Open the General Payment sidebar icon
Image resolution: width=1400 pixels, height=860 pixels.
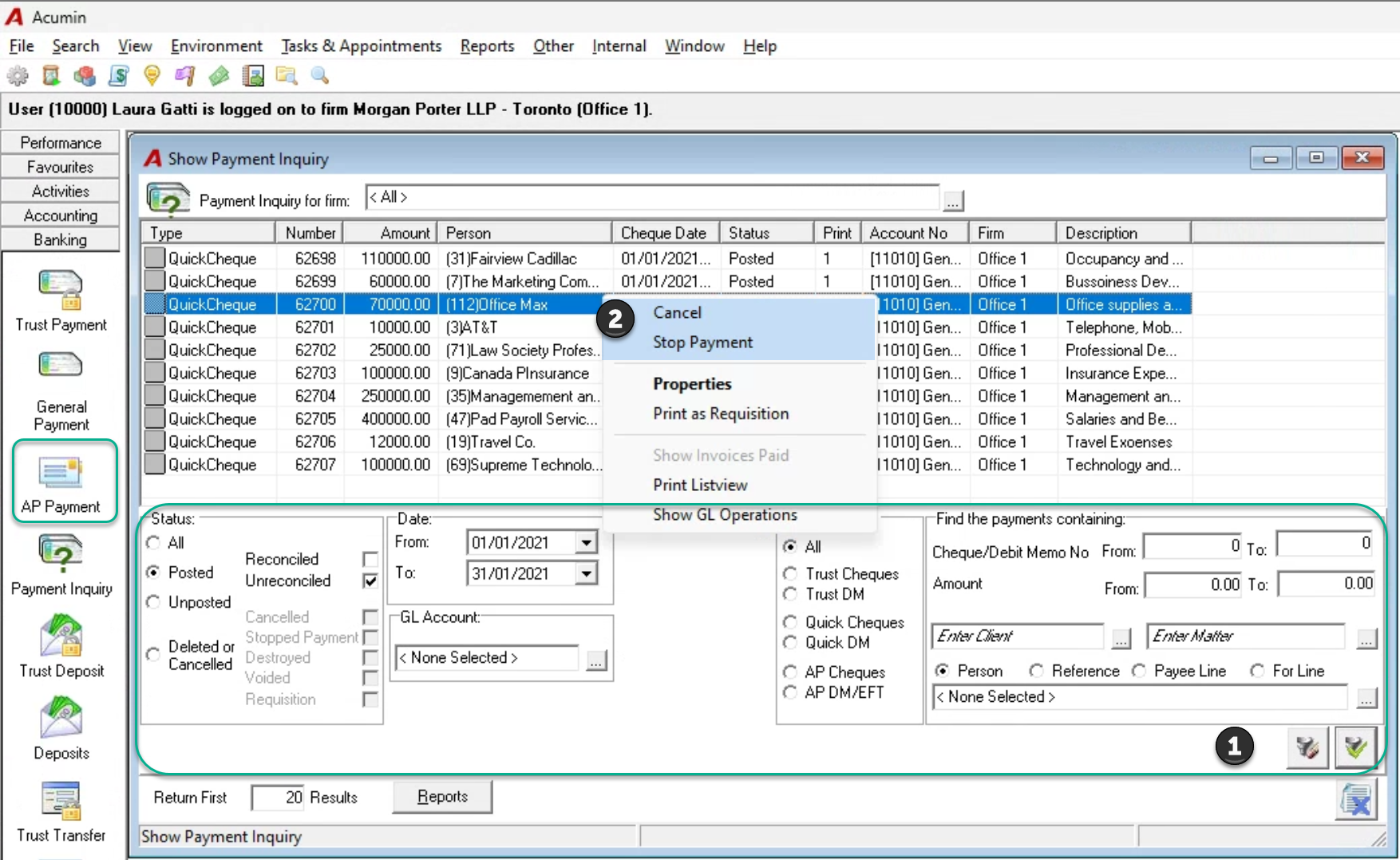pyautogui.click(x=61, y=391)
